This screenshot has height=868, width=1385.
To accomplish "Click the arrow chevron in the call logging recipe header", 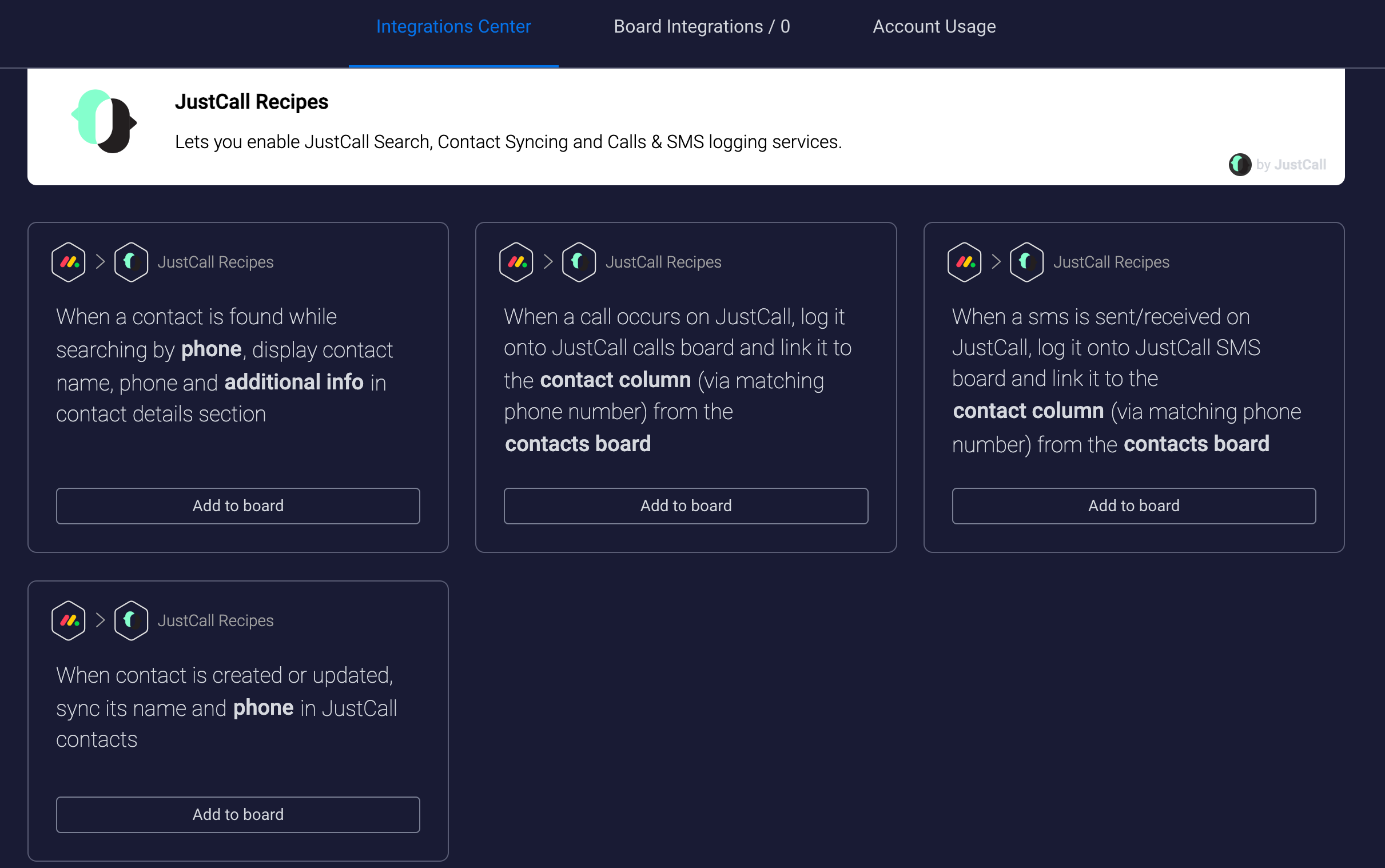I will pos(548,262).
